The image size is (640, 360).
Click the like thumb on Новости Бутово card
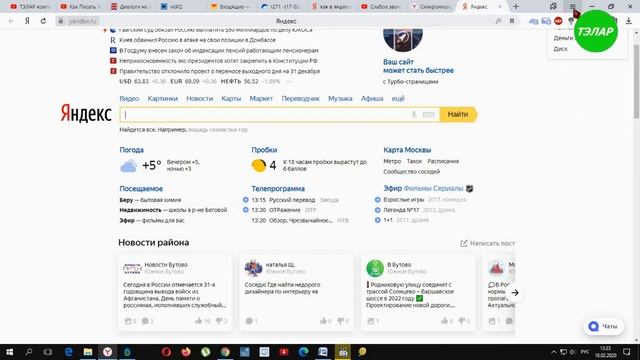[x=199, y=321]
